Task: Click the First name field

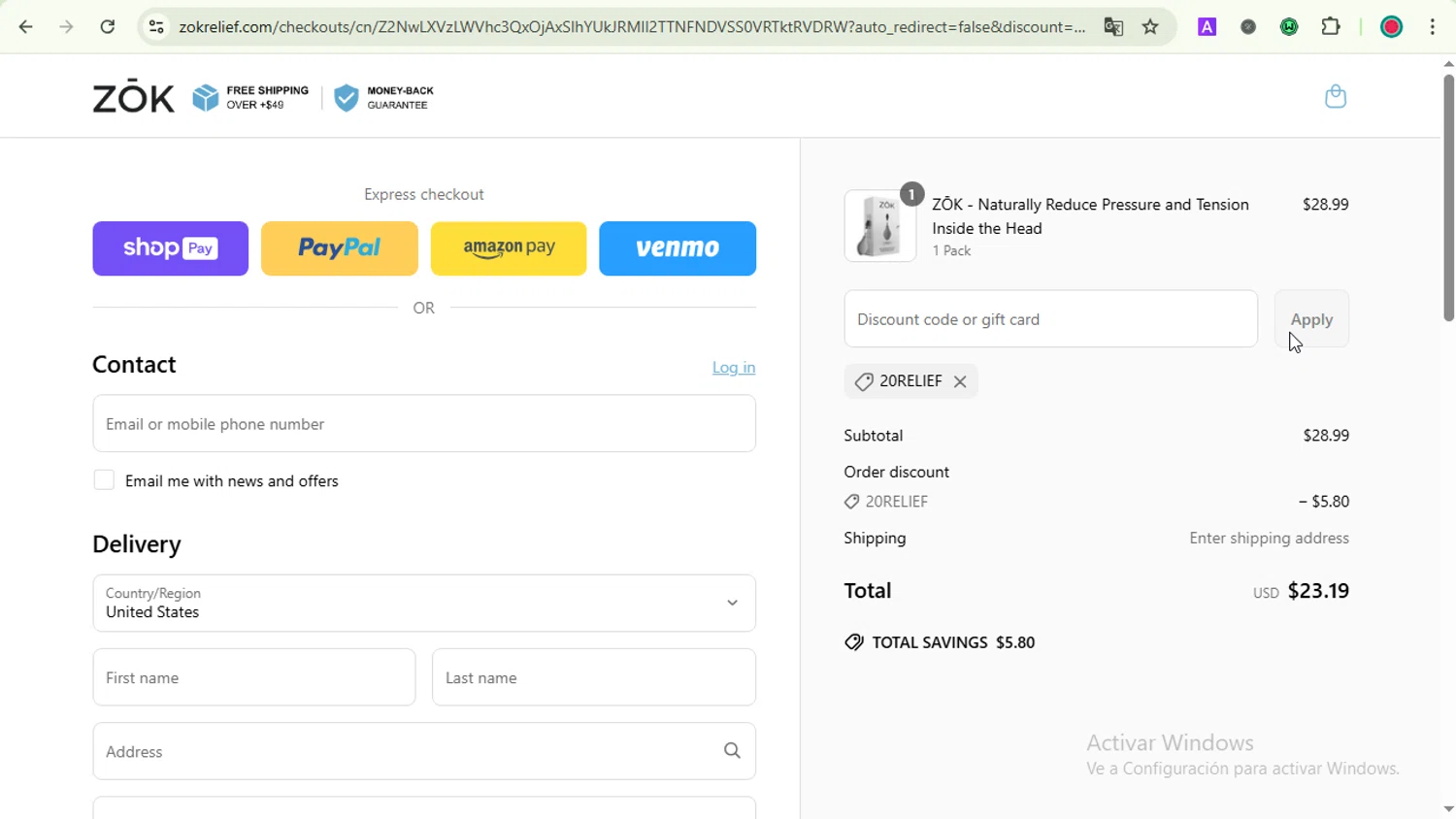Action: click(254, 677)
